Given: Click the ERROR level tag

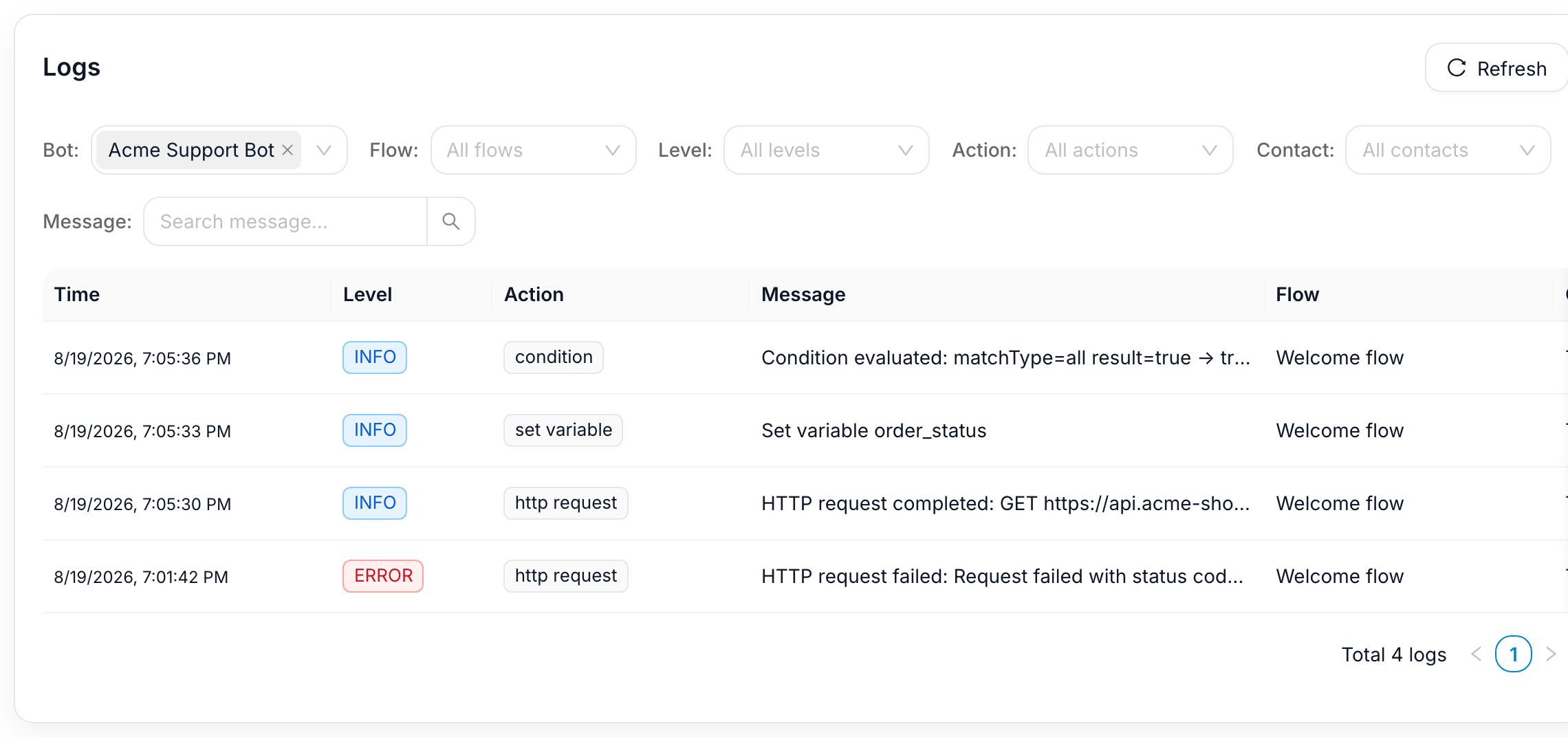Looking at the screenshot, I should click(x=383, y=576).
